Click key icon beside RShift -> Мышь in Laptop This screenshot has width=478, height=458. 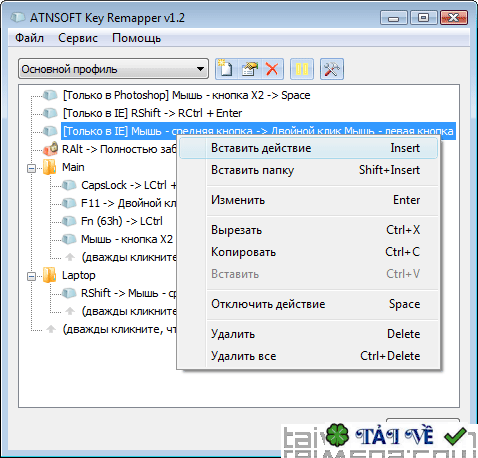point(69,293)
